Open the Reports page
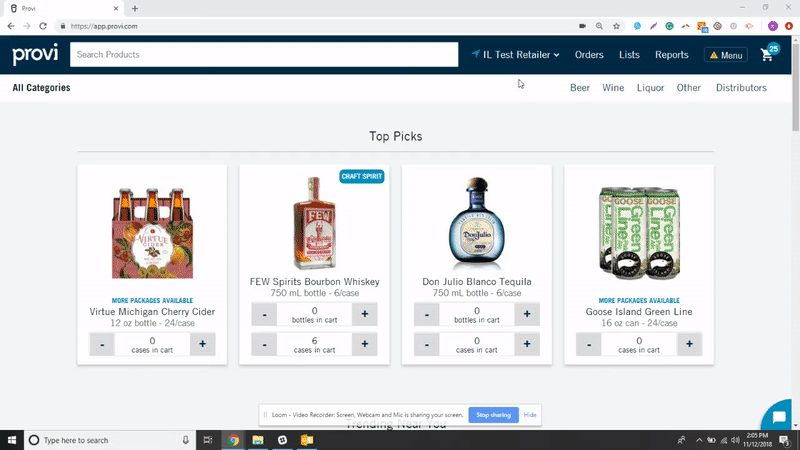 671,55
